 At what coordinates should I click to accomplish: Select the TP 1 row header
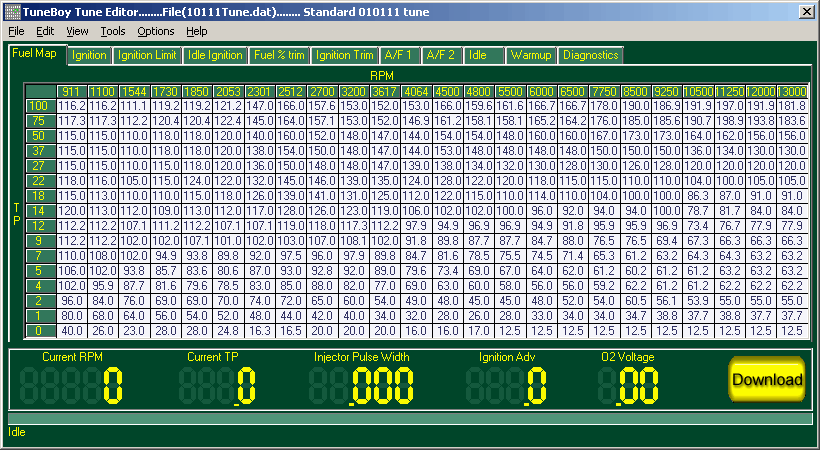click(40, 316)
